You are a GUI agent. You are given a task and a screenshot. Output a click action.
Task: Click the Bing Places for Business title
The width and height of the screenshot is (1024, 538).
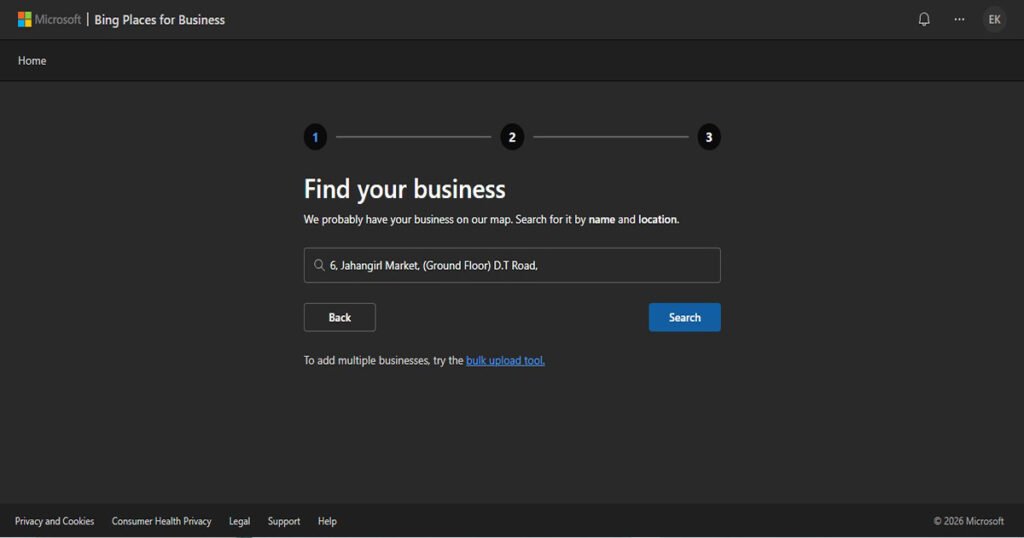tap(159, 20)
